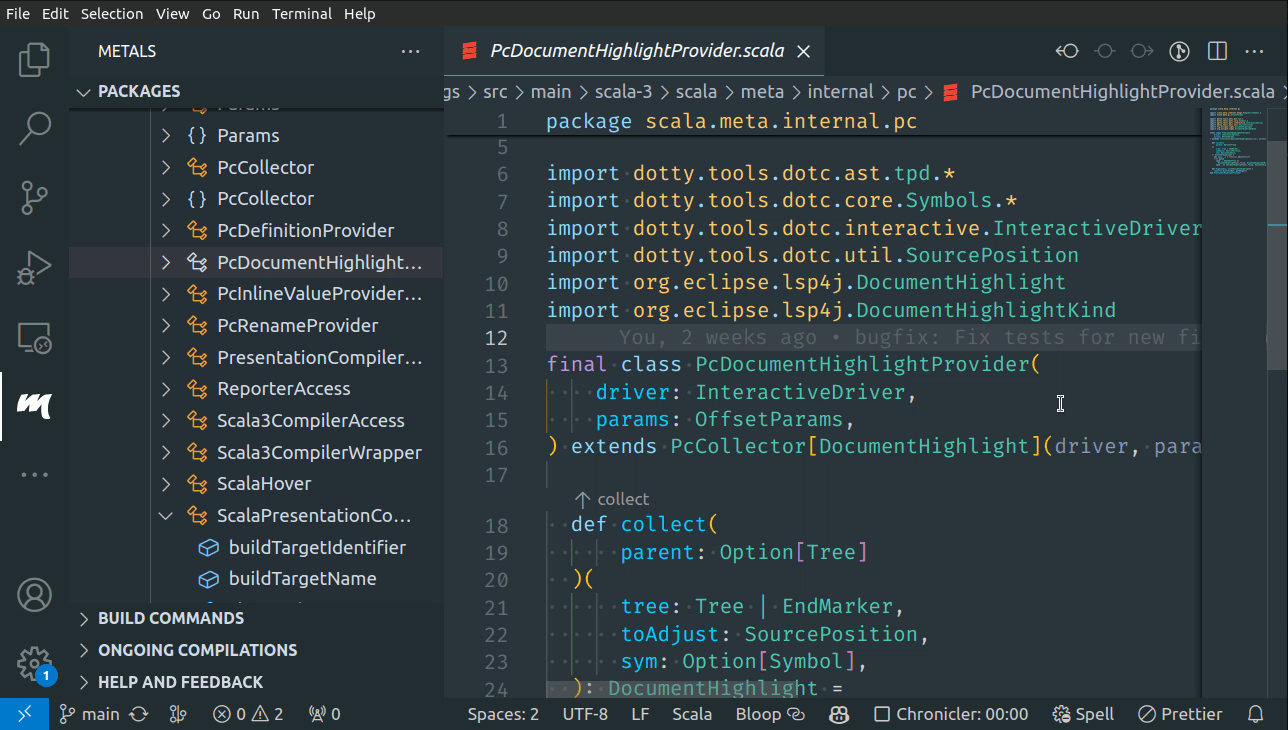The height and width of the screenshot is (730, 1288).
Task: Change indentation via Spaces: 2
Action: (503, 714)
